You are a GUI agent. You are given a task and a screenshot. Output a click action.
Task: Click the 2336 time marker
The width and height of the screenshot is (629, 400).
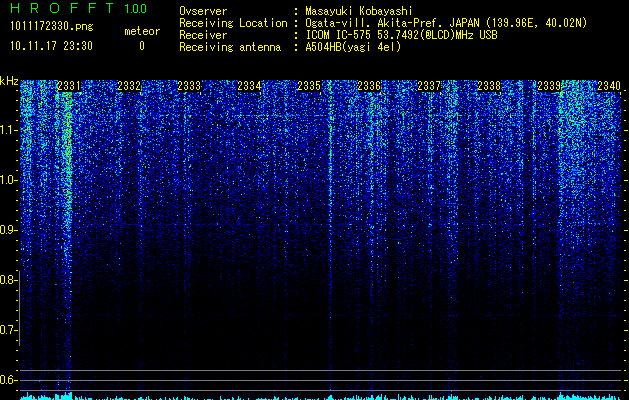369,86
